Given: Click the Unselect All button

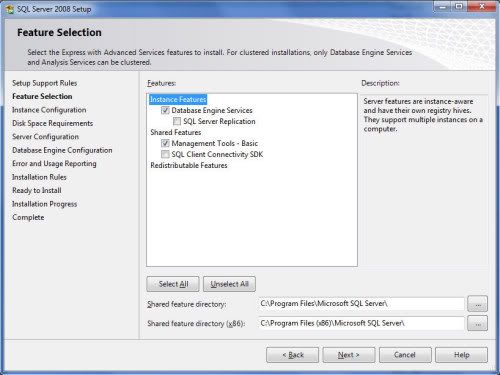Looking at the screenshot, I should coord(229,284).
